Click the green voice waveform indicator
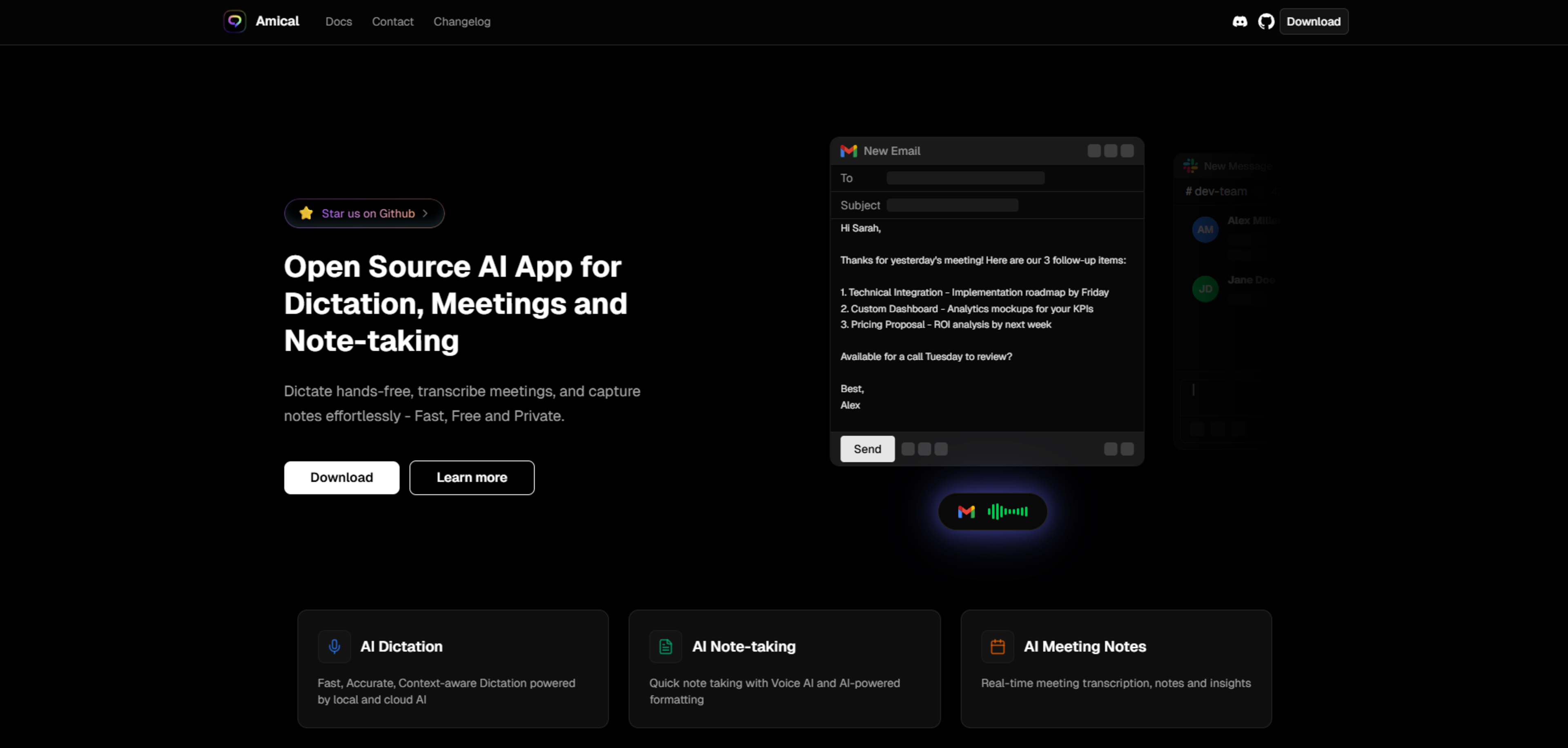The height and width of the screenshot is (748, 1568). pyautogui.click(x=1007, y=512)
